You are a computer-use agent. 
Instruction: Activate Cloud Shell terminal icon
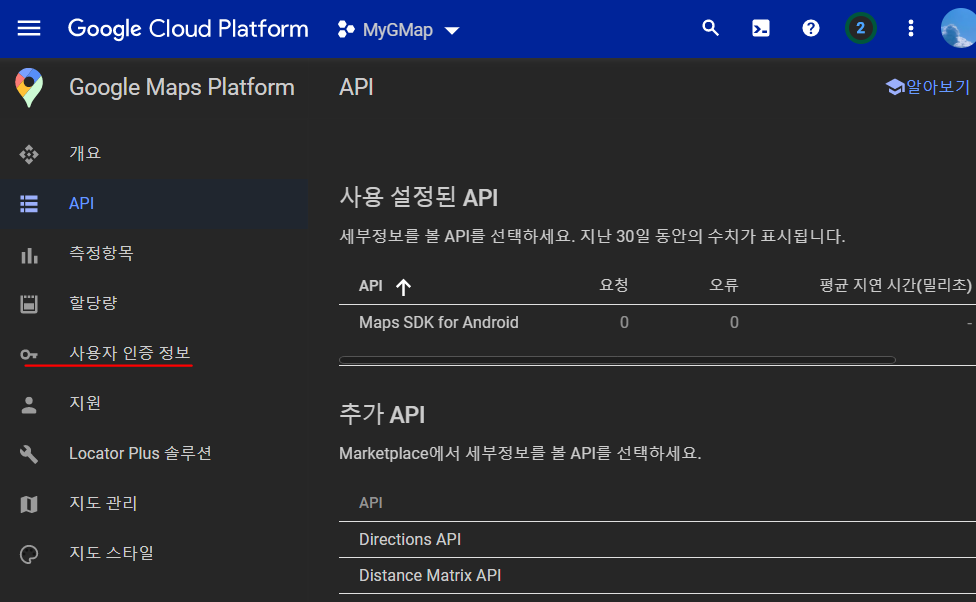pyautogui.click(x=761, y=28)
